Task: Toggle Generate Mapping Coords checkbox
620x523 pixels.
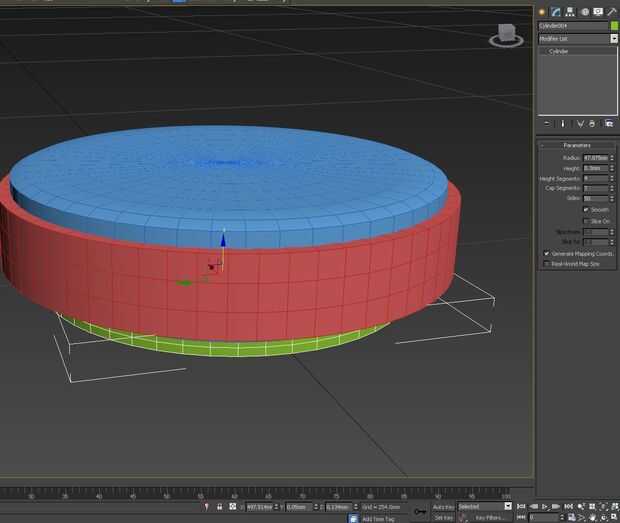Action: tap(546, 254)
